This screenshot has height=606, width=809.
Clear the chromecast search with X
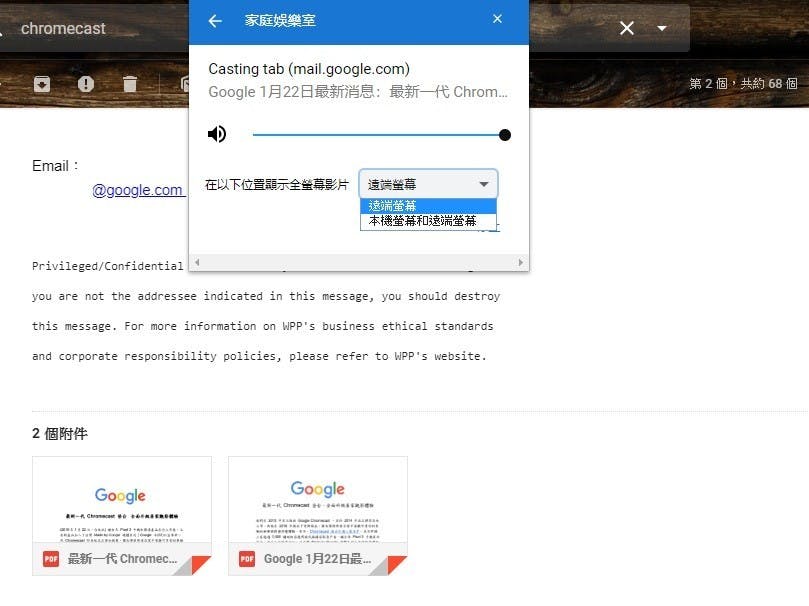[627, 28]
